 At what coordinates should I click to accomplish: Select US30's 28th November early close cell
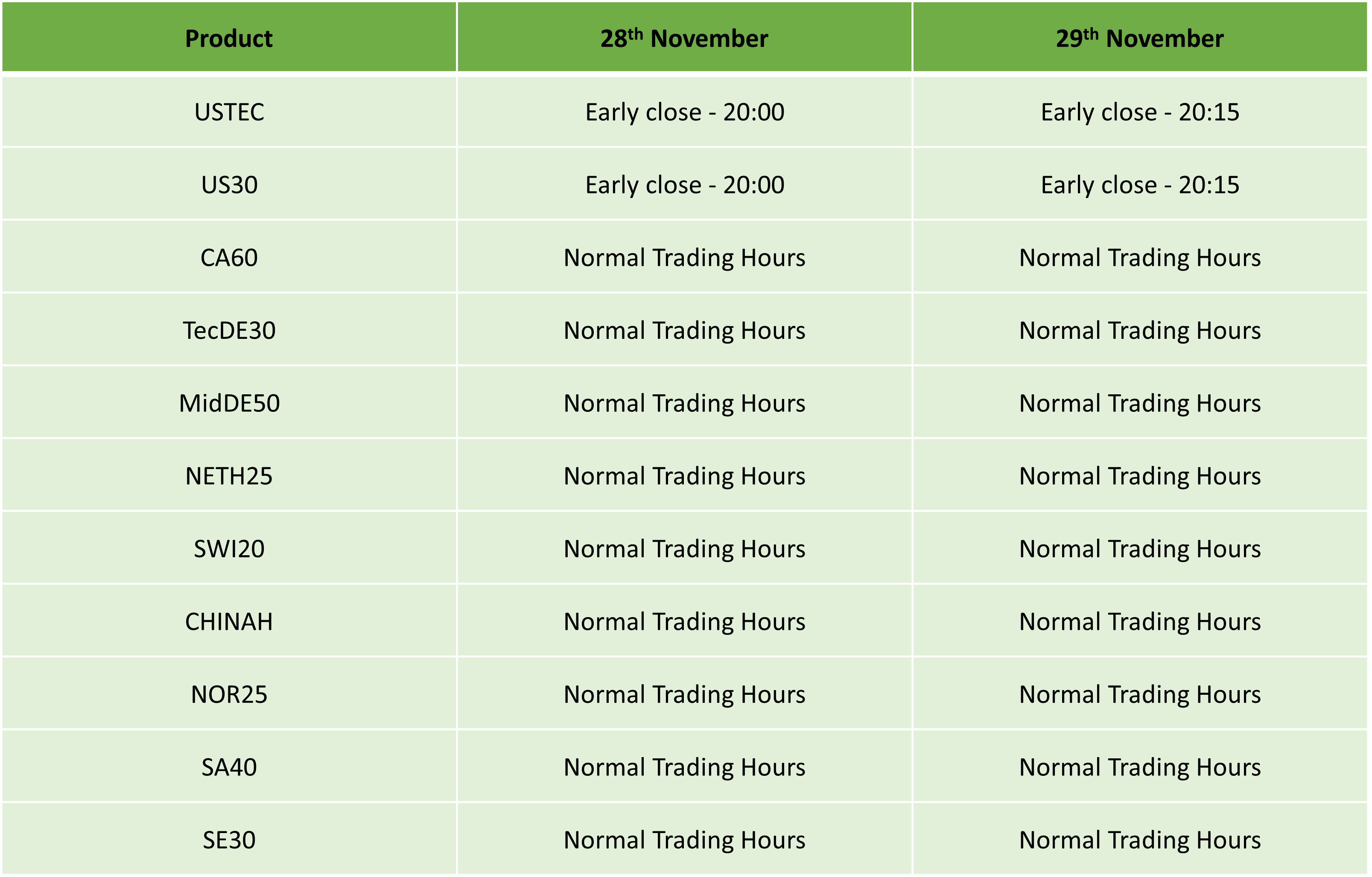(684, 184)
